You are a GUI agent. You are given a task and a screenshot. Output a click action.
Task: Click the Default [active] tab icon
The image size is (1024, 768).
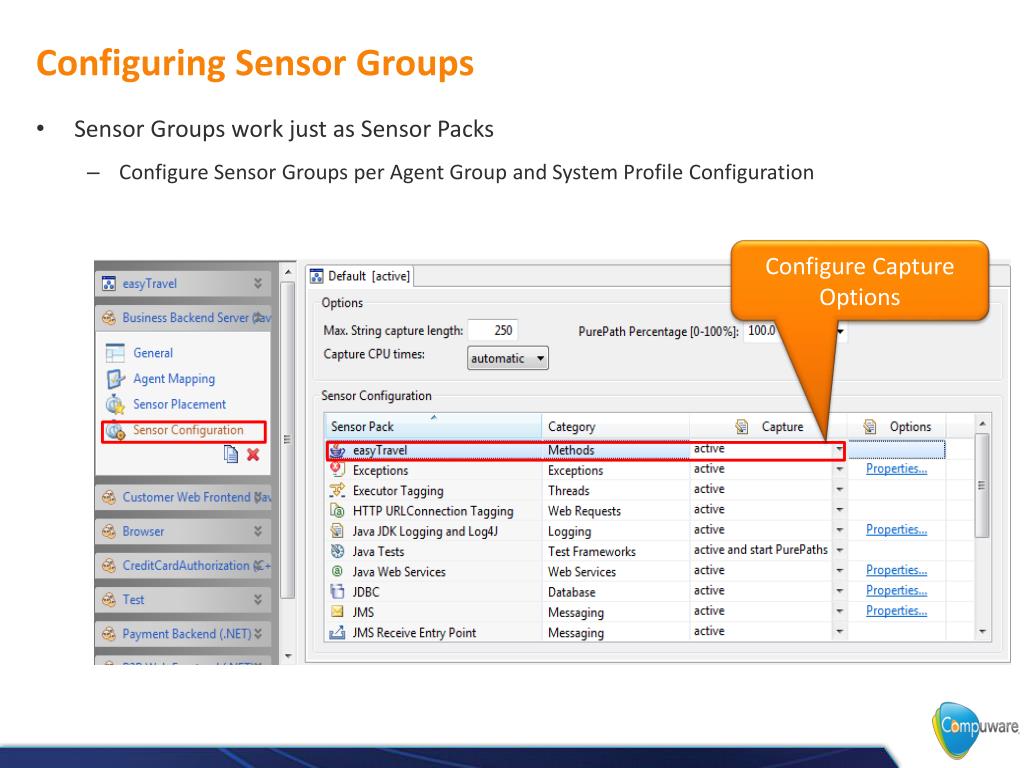point(317,276)
